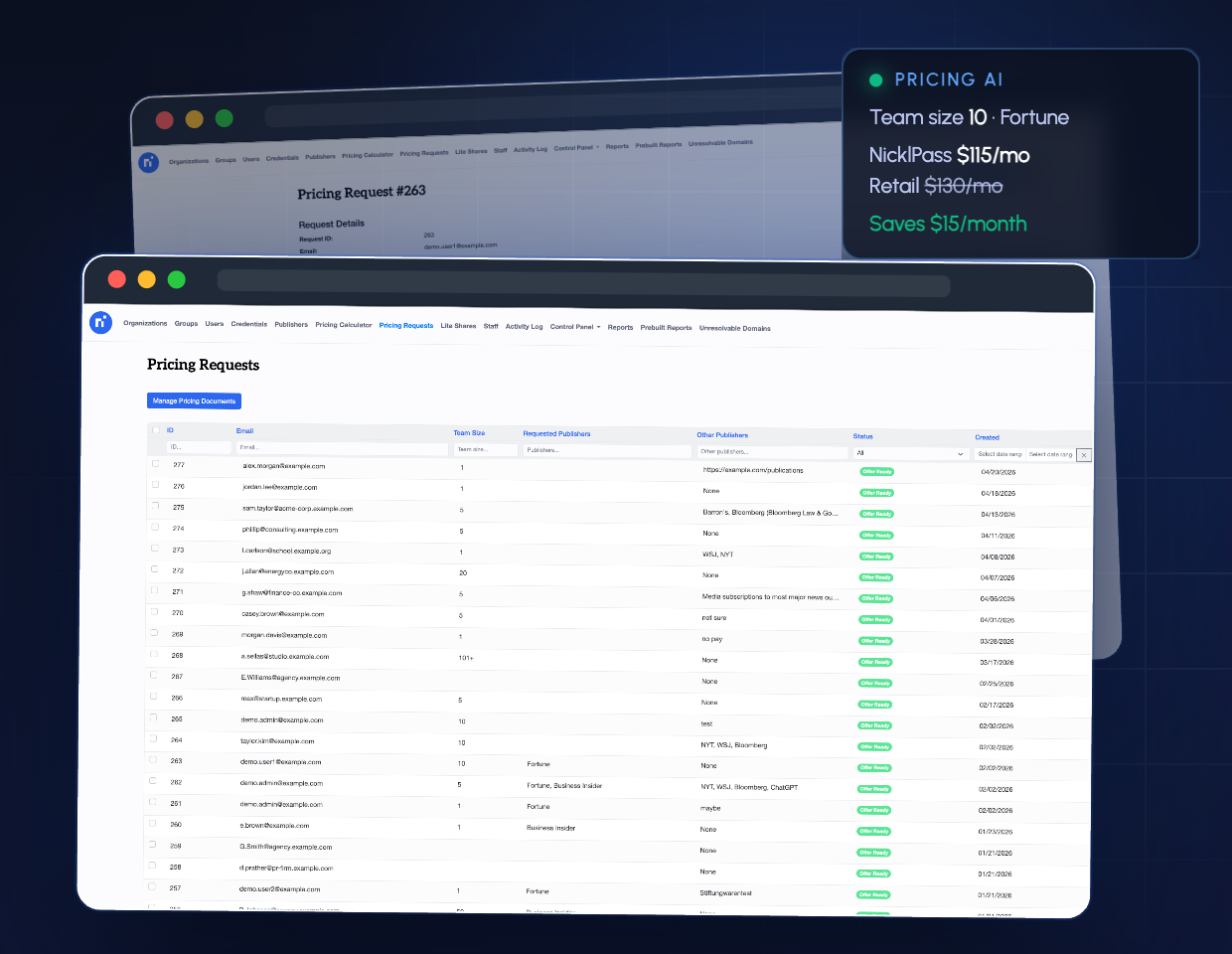Click the Team size filter input
The height and width of the screenshot is (954, 1232).
(486, 449)
